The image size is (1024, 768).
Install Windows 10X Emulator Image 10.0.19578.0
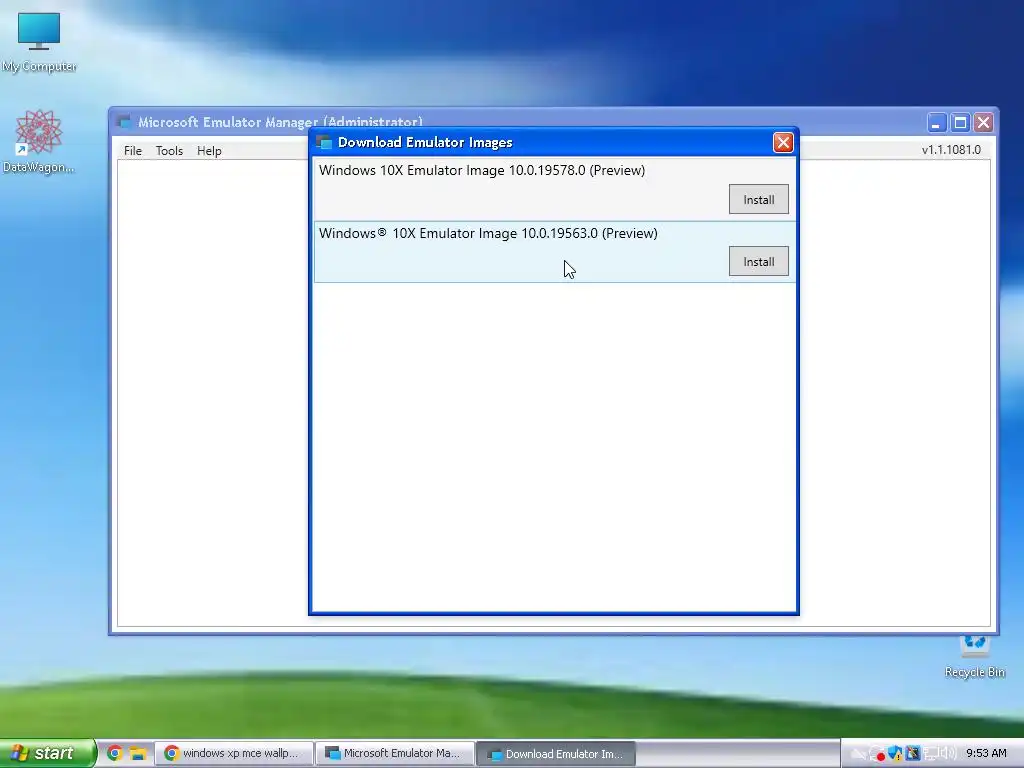pos(758,199)
